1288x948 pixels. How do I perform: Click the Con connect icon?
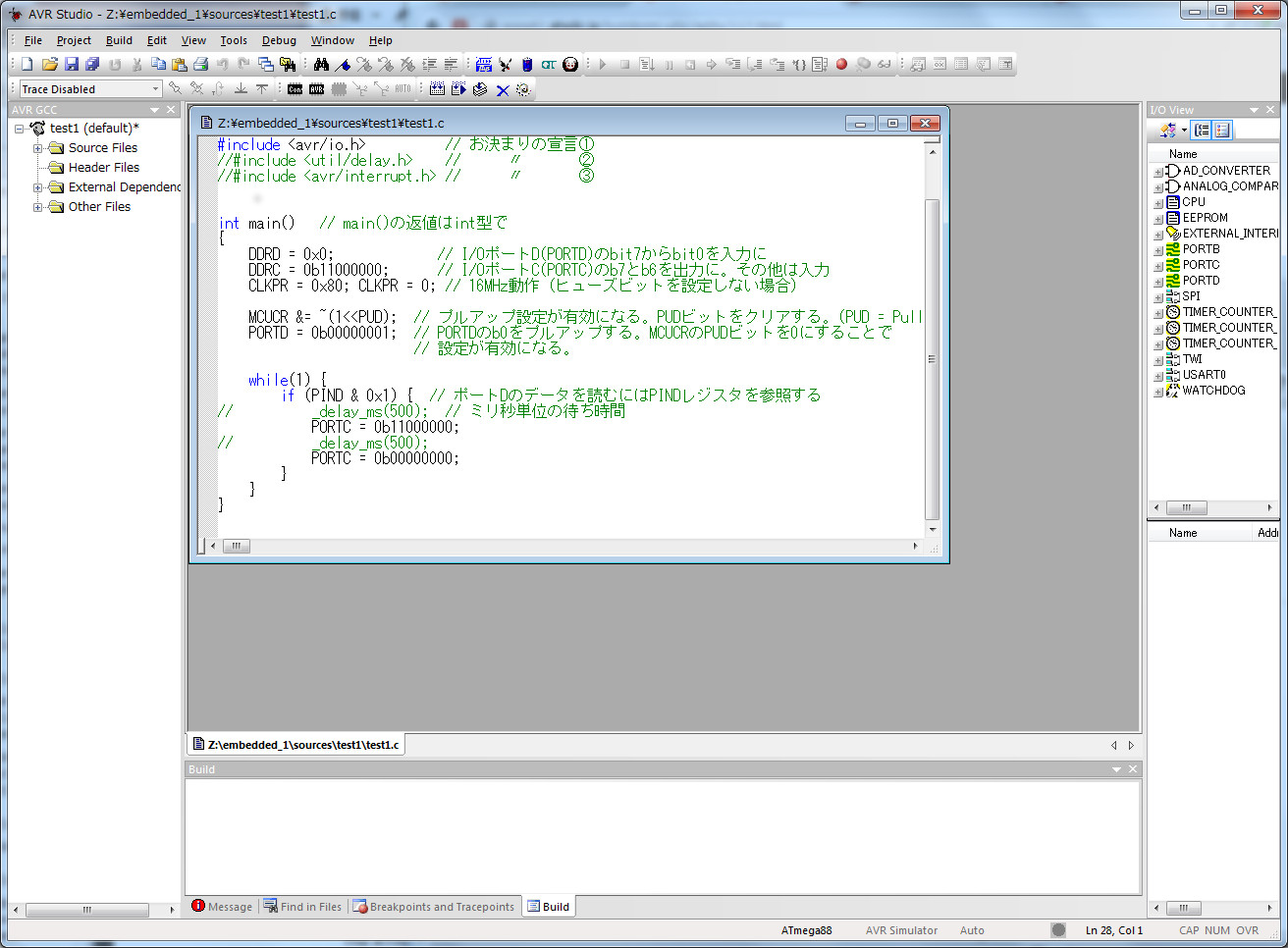coord(295,89)
